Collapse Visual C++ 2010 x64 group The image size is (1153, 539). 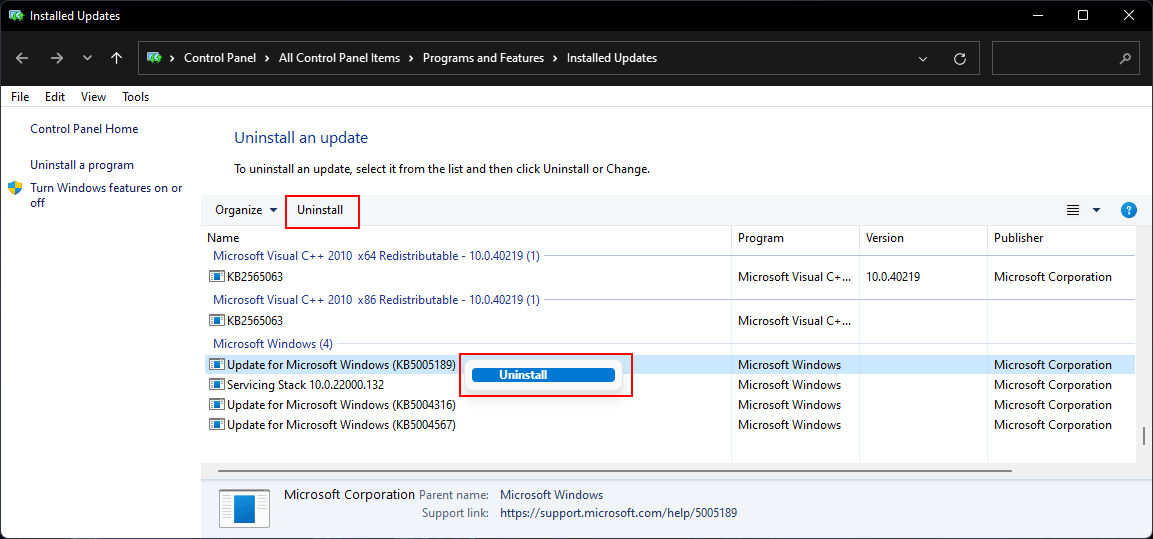(x=376, y=256)
